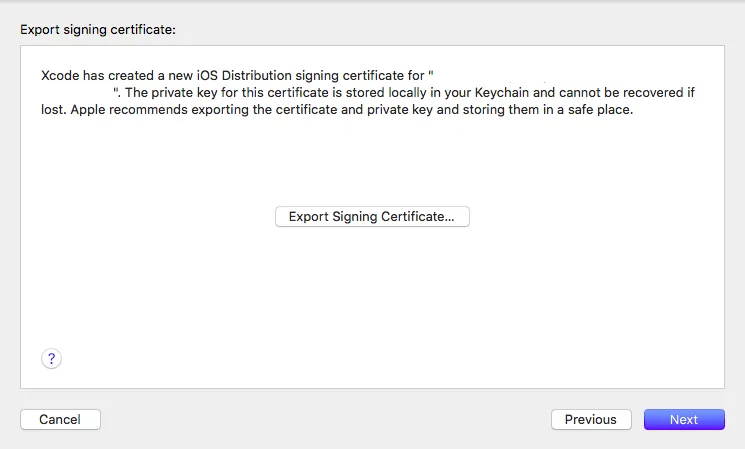Viewport: 745px width, 449px height.
Task: Click the Export Signing Certificate button
Action: tap(372, 216)
